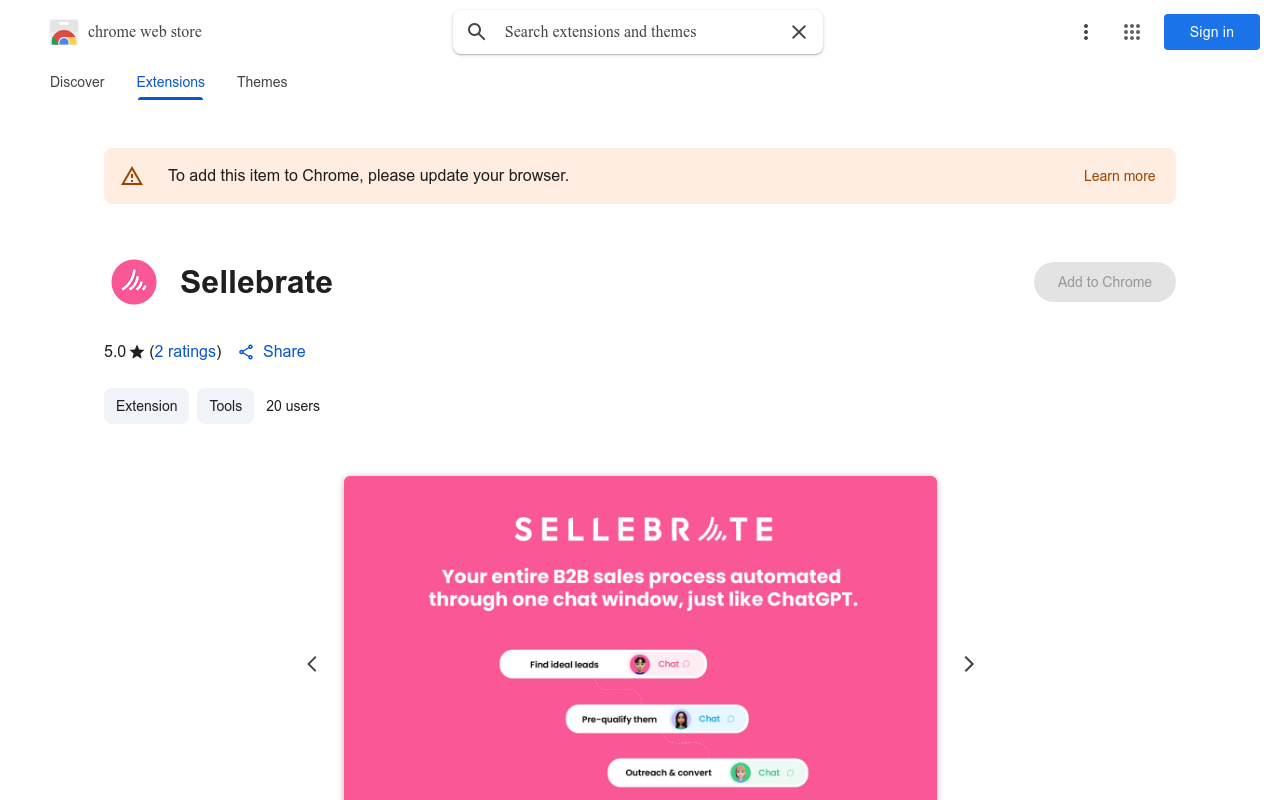This screenshot has width=1280, height=800.
Task: Click the search magnifier icon
Action: tap(477, 32)
